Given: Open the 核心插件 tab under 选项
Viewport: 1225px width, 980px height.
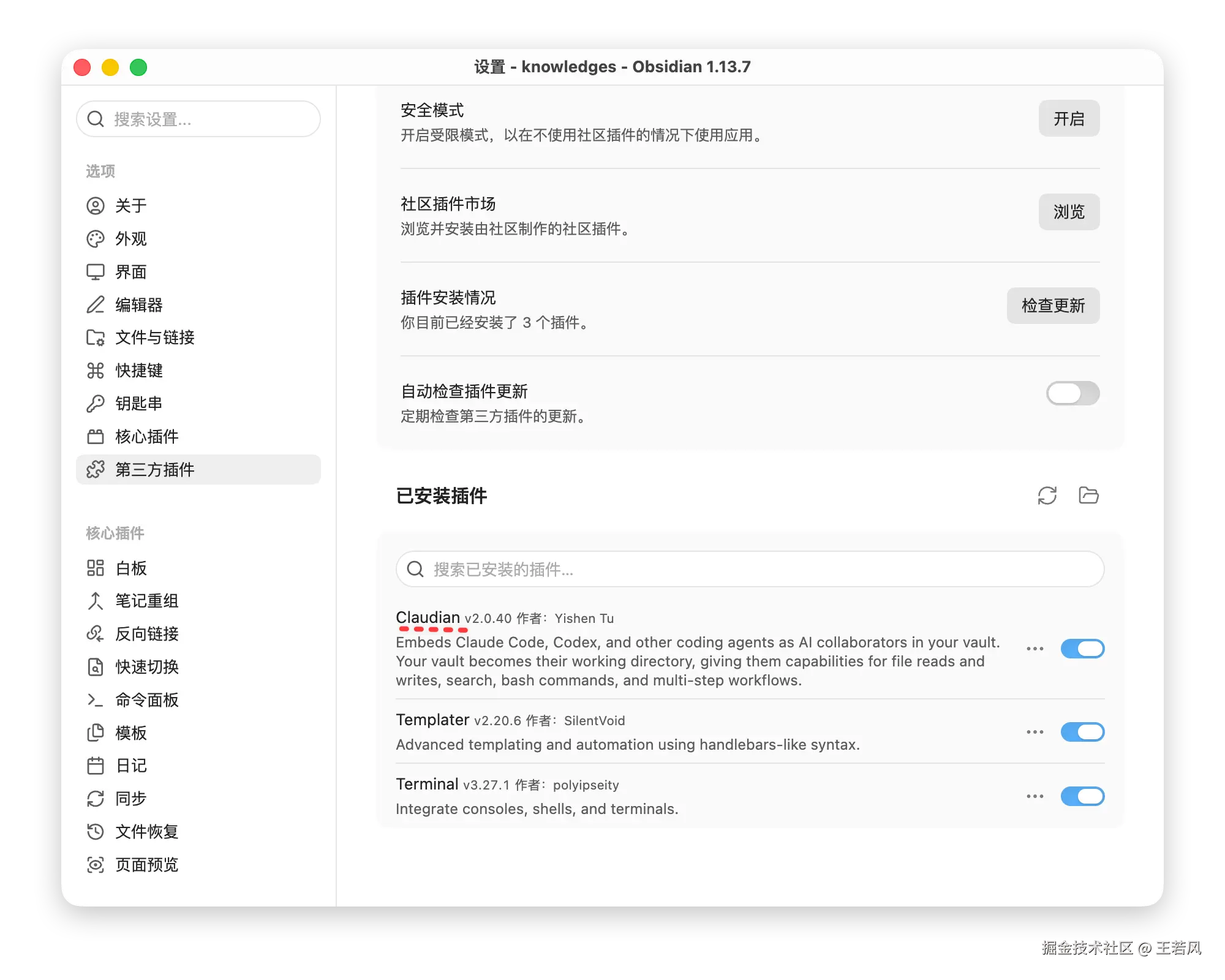Looking at the screenshot, I should (x=198, y=437).
